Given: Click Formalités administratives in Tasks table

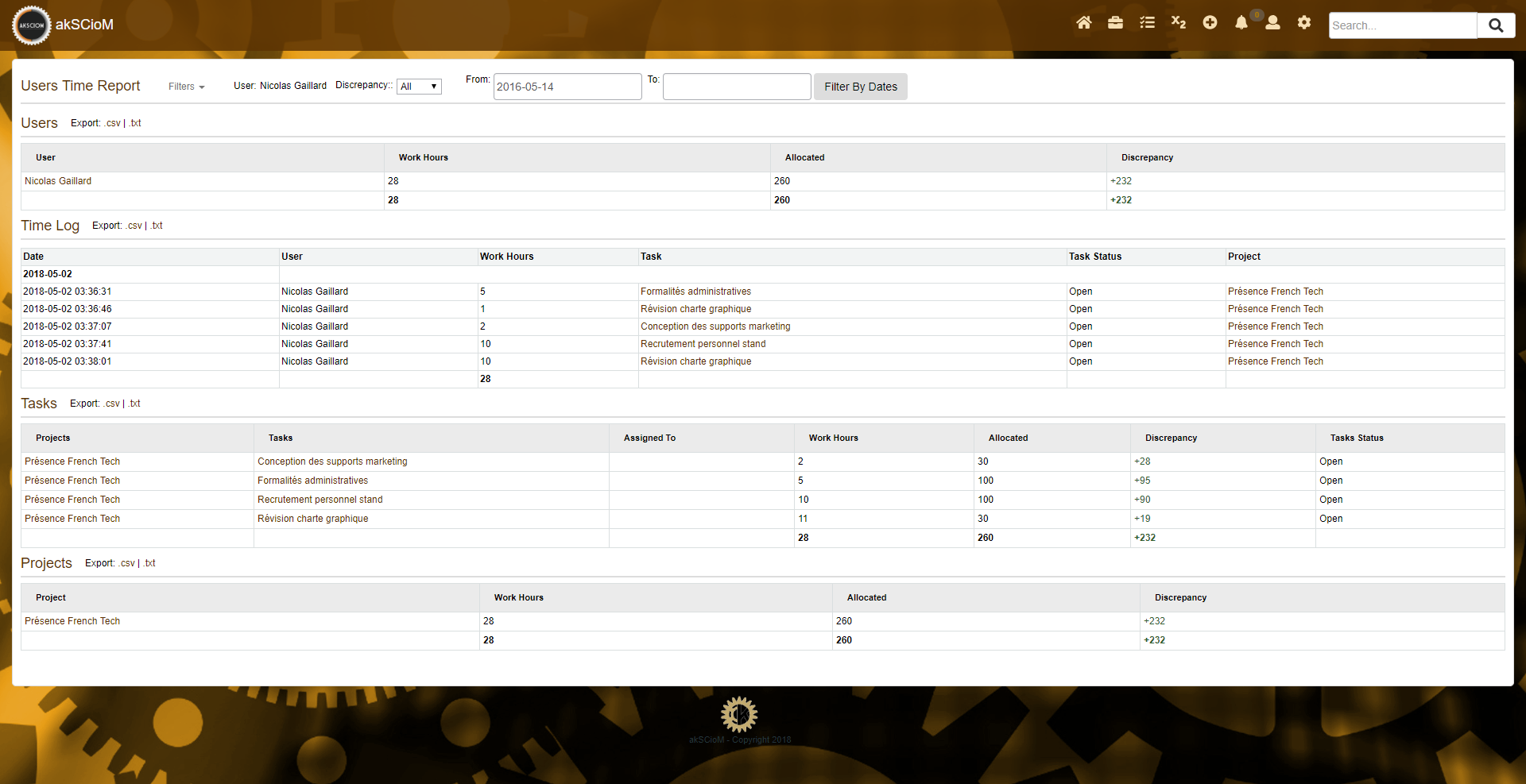Looking at the screenshot, I should (x=313, y=481).
